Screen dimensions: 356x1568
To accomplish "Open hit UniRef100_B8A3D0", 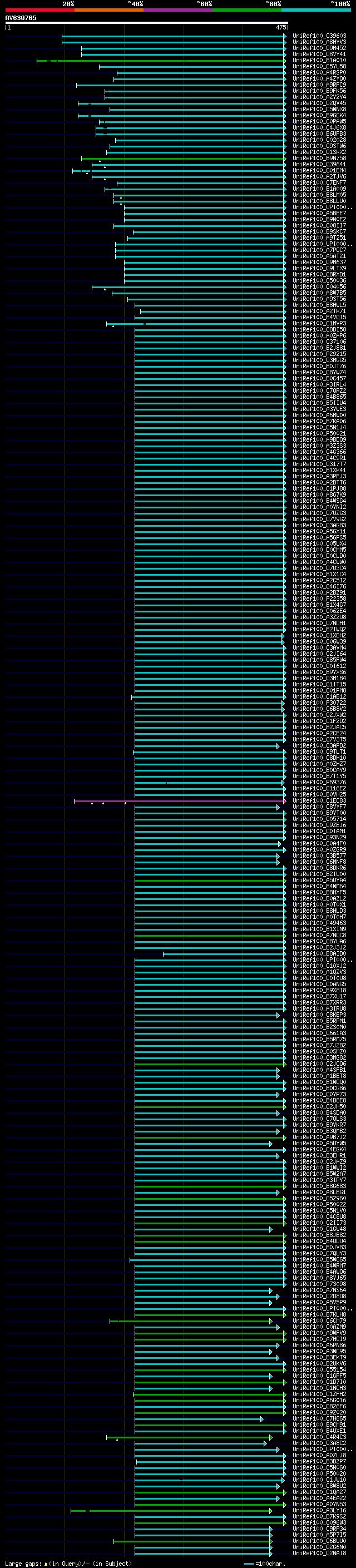I will pos(319,954).
